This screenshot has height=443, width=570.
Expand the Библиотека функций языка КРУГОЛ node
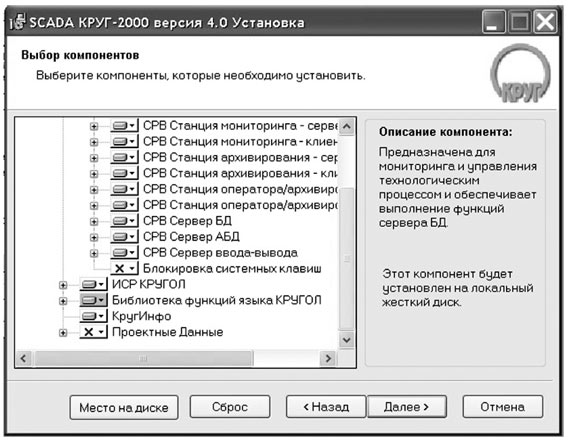63,301
